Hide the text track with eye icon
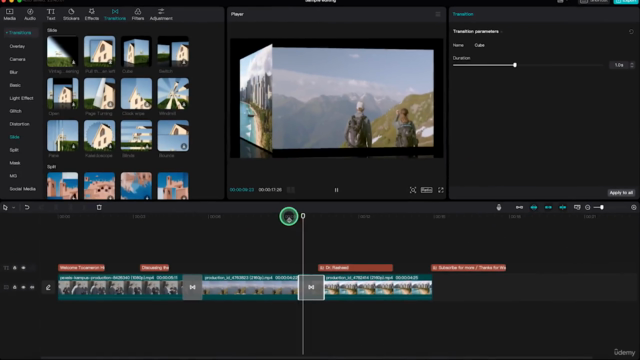This screenshot has width=640, height=360. click(23, 268)
